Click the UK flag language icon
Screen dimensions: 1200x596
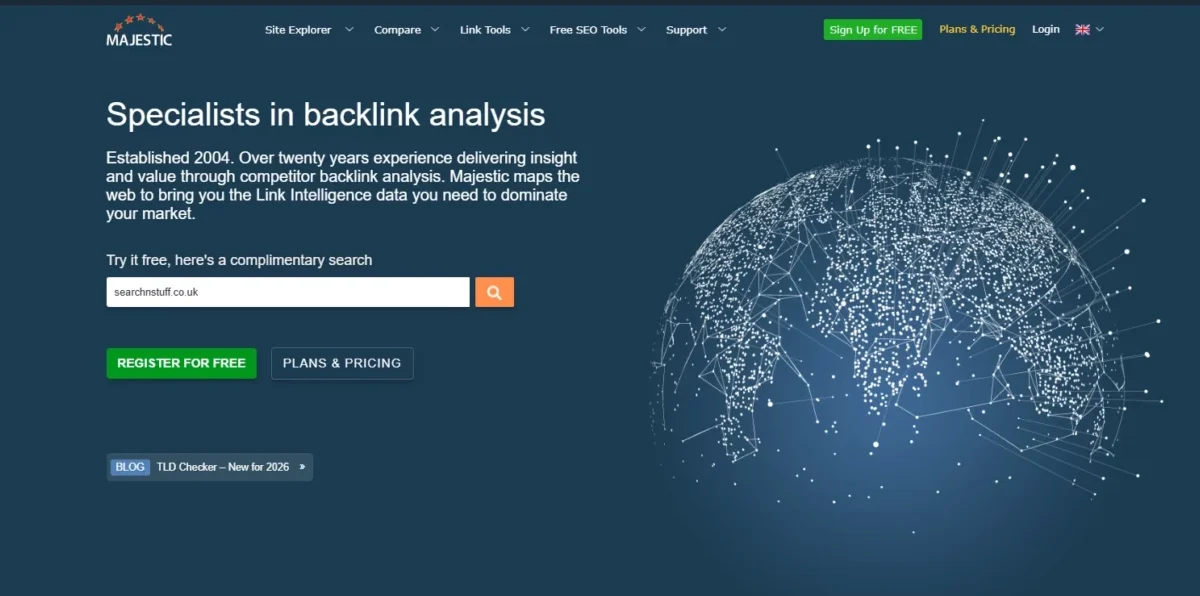pos(1082,30)
